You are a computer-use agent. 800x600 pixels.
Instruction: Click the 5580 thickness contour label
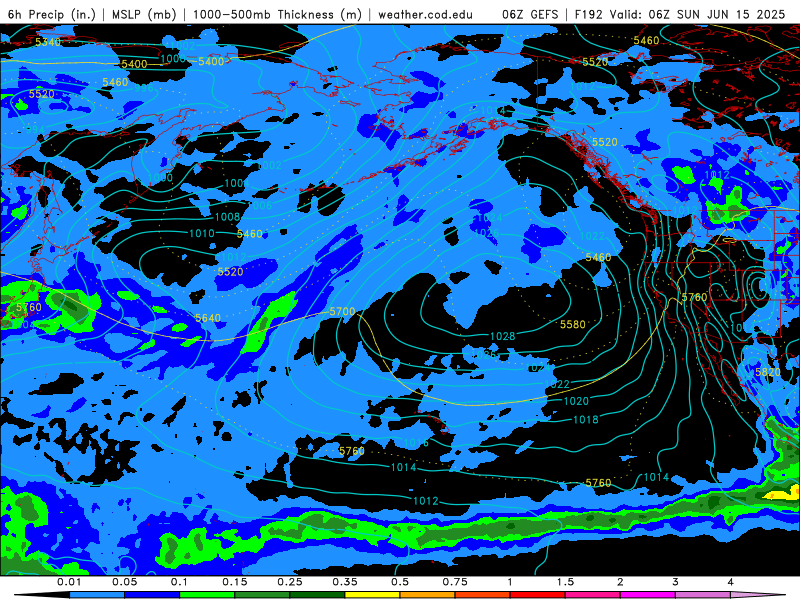tap(573, 324)
